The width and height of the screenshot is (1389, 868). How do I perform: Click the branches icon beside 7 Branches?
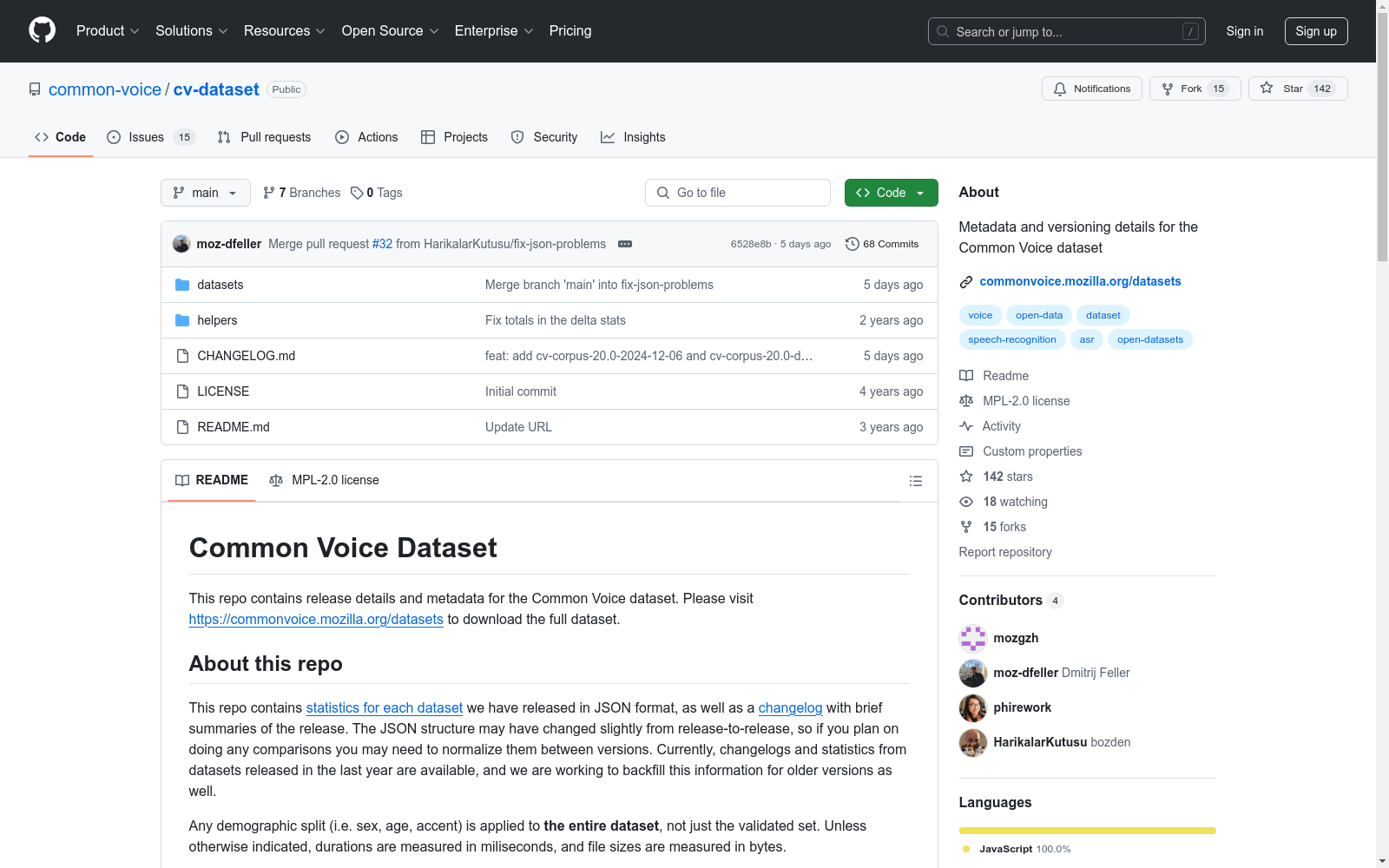point(269,193)
